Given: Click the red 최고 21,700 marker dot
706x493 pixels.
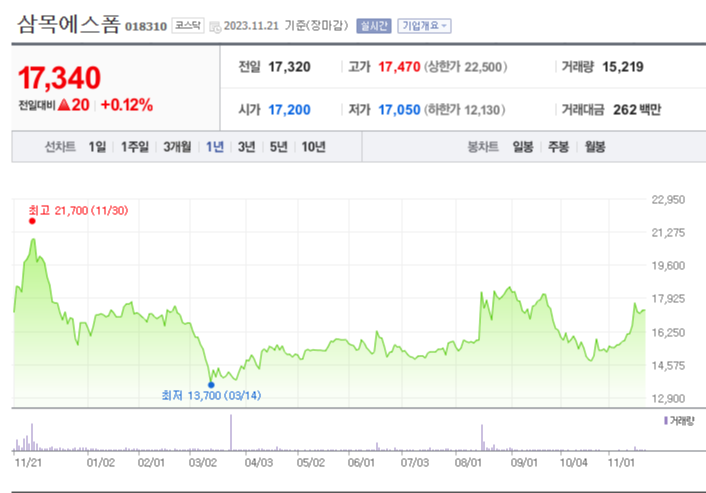Looking at the screenshot, I should pyautogui.click(x=32, y=221).
